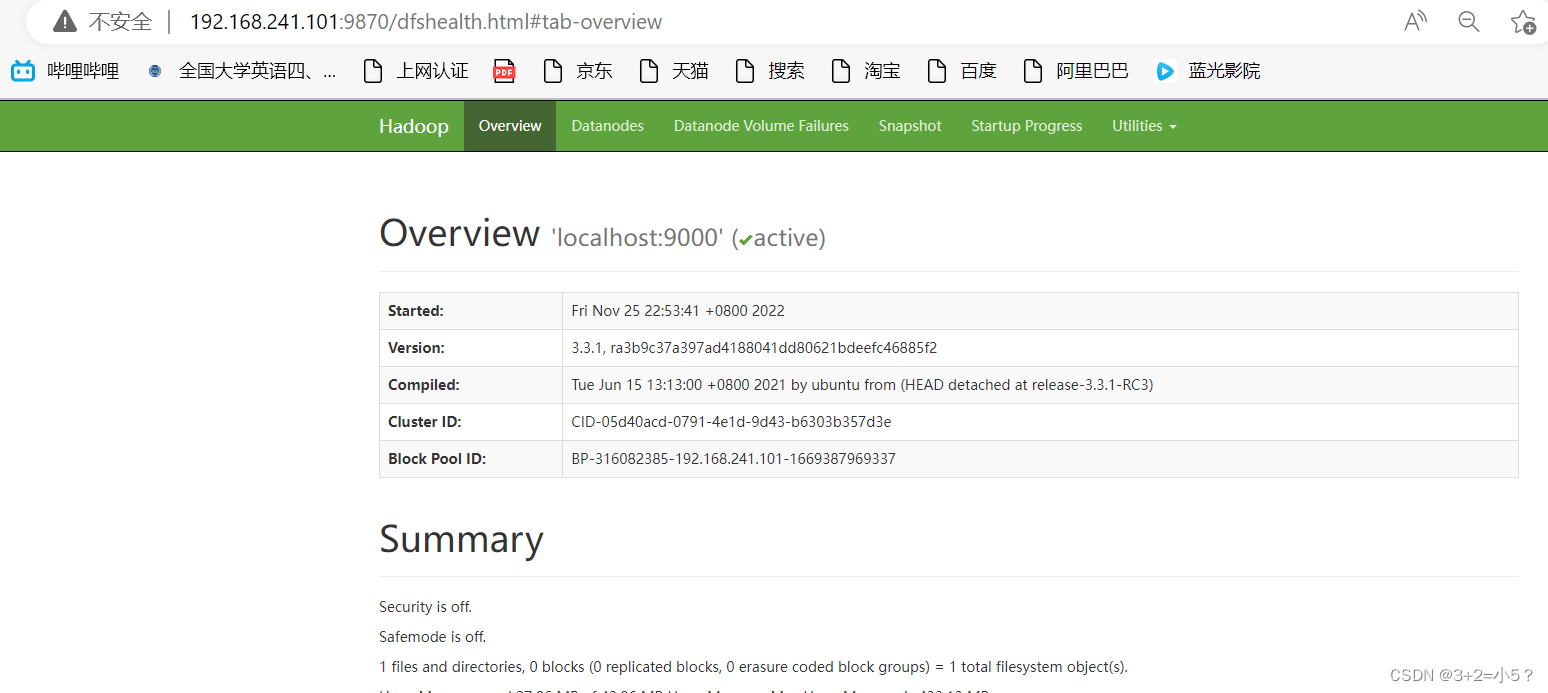The image size is (1548, 693).
Task: Click the Version: label cell
Action: coord(471,348)
